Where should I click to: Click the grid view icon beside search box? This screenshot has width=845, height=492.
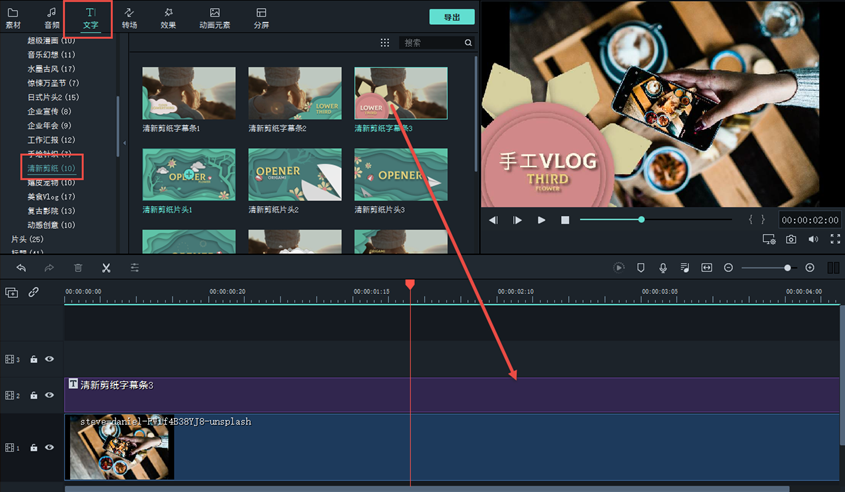click(x=385, y=43)
